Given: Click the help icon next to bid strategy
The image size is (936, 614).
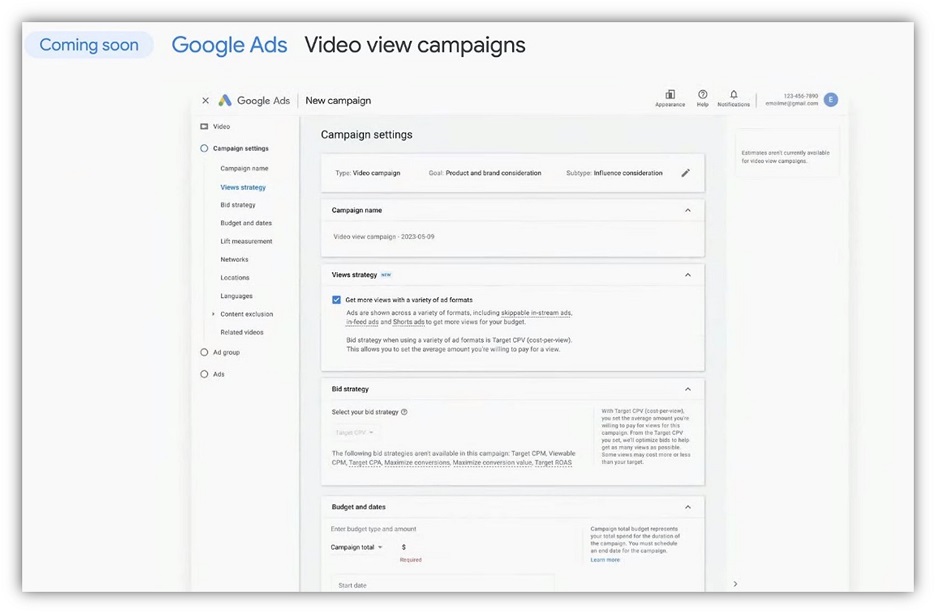Looking at the screenshot, I should click(x=404, y=411).
